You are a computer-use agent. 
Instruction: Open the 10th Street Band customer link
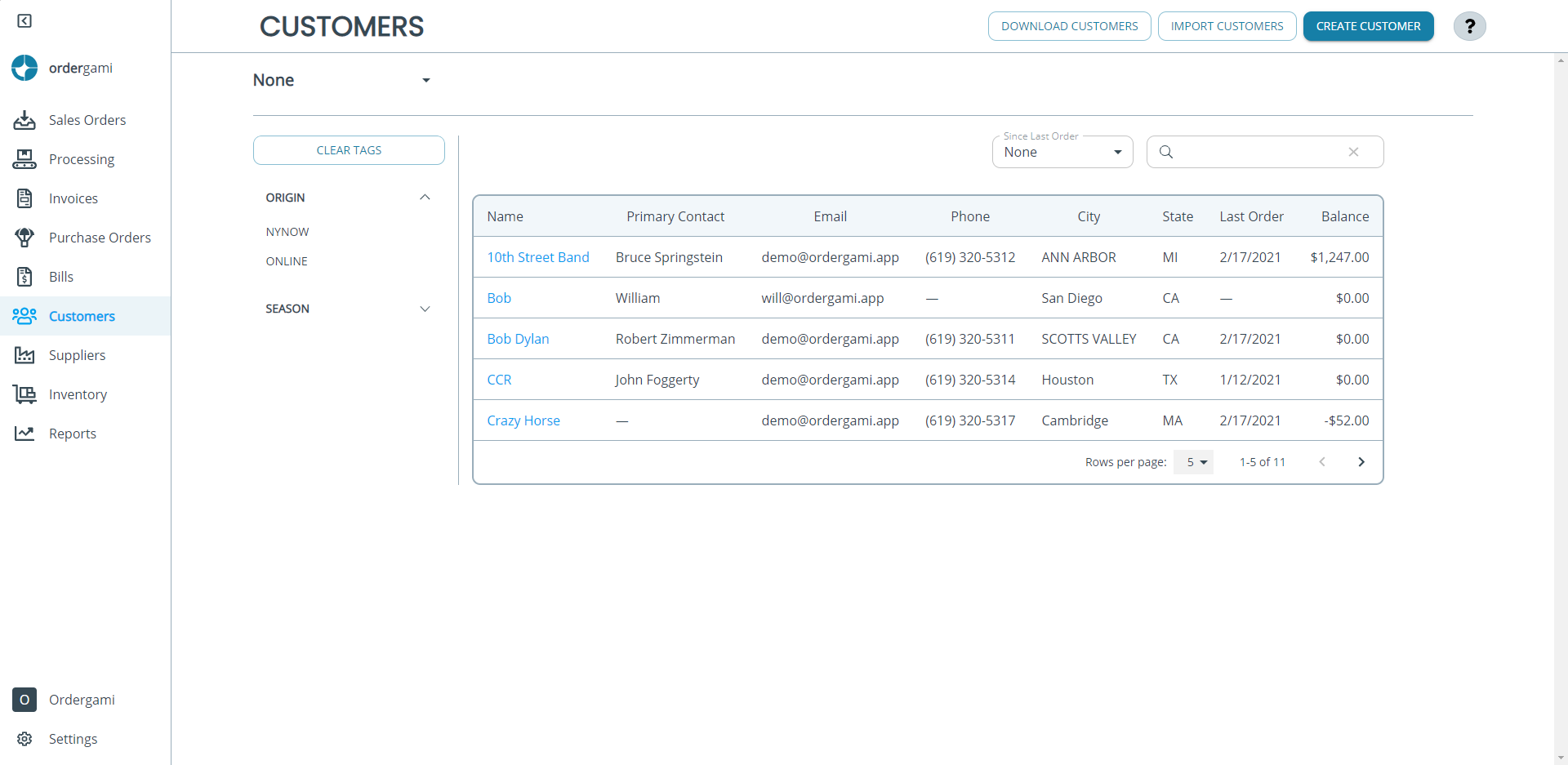pyautogui.click(x=538, y=257)
